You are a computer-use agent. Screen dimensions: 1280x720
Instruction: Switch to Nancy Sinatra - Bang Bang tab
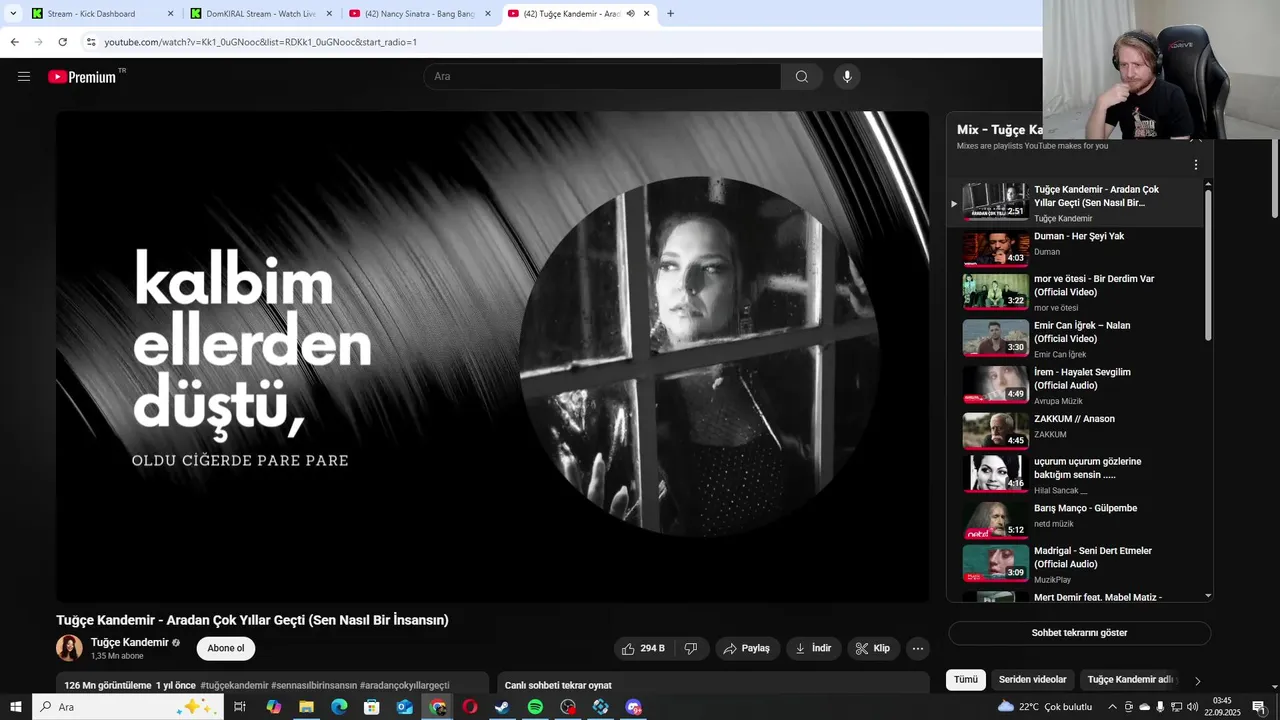pos(420,14)
